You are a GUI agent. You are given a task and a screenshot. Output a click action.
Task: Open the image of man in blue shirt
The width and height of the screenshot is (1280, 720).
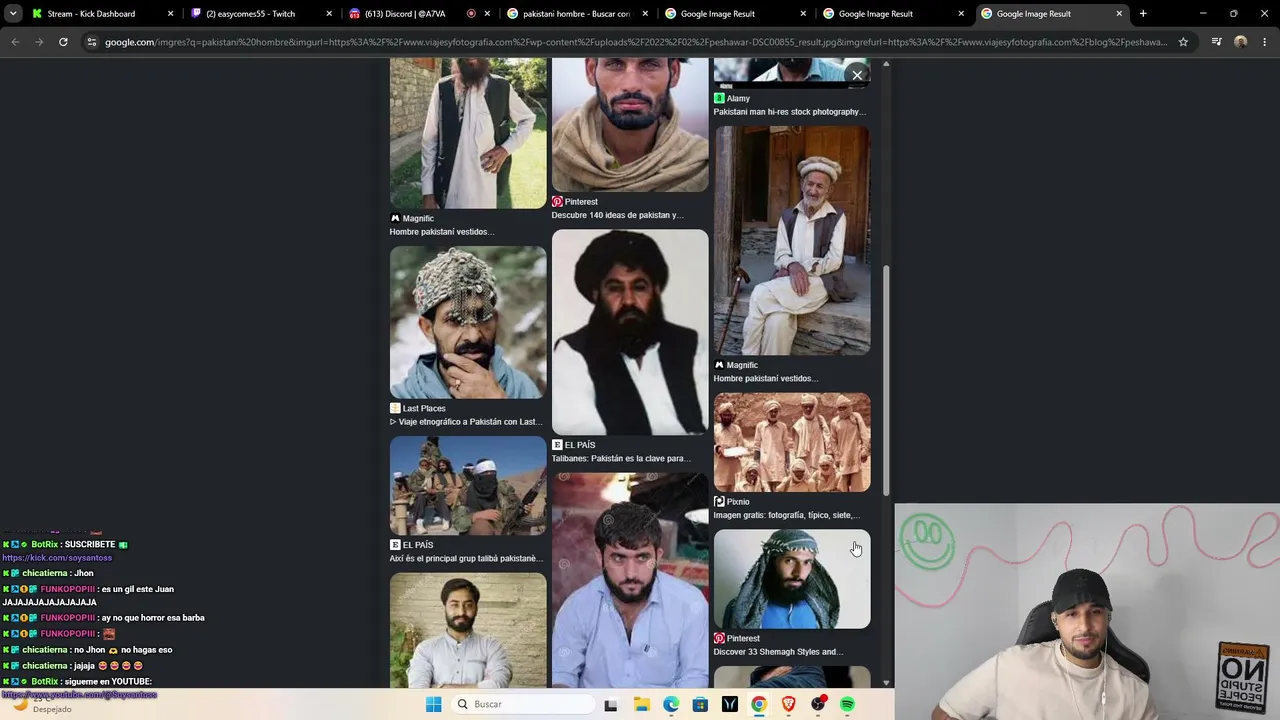pyautogui.click(x=630, y=580)
